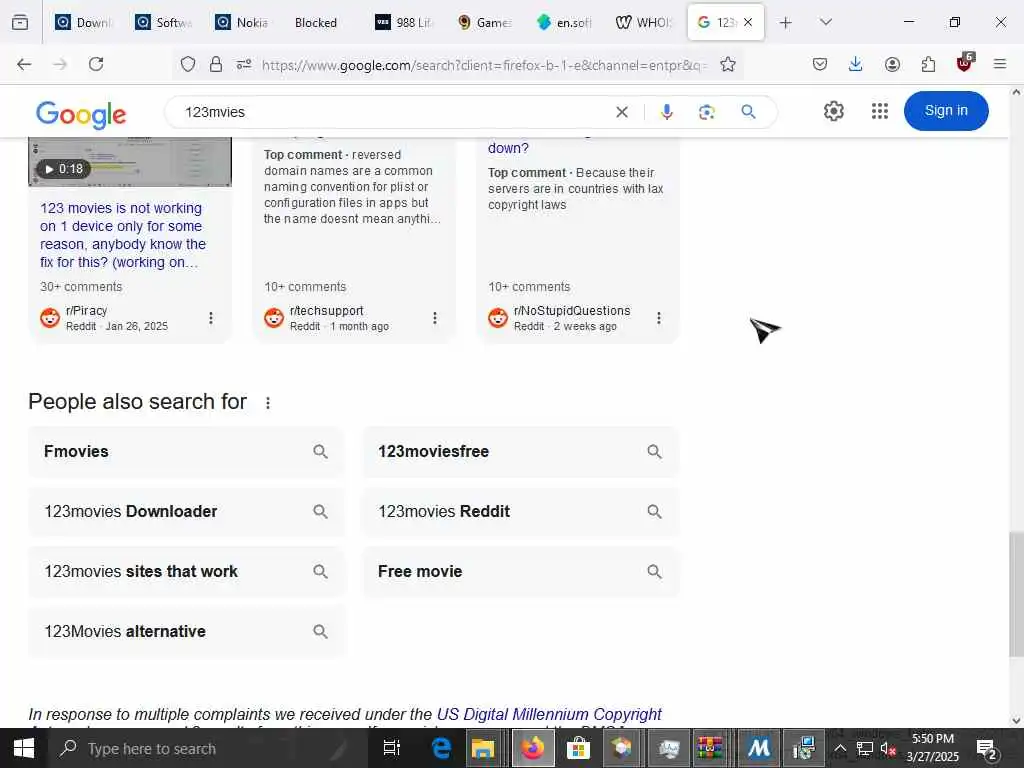Open Task View on taskbar
The width and height of the screenshot is (1024, 768).
click(392, 748)
